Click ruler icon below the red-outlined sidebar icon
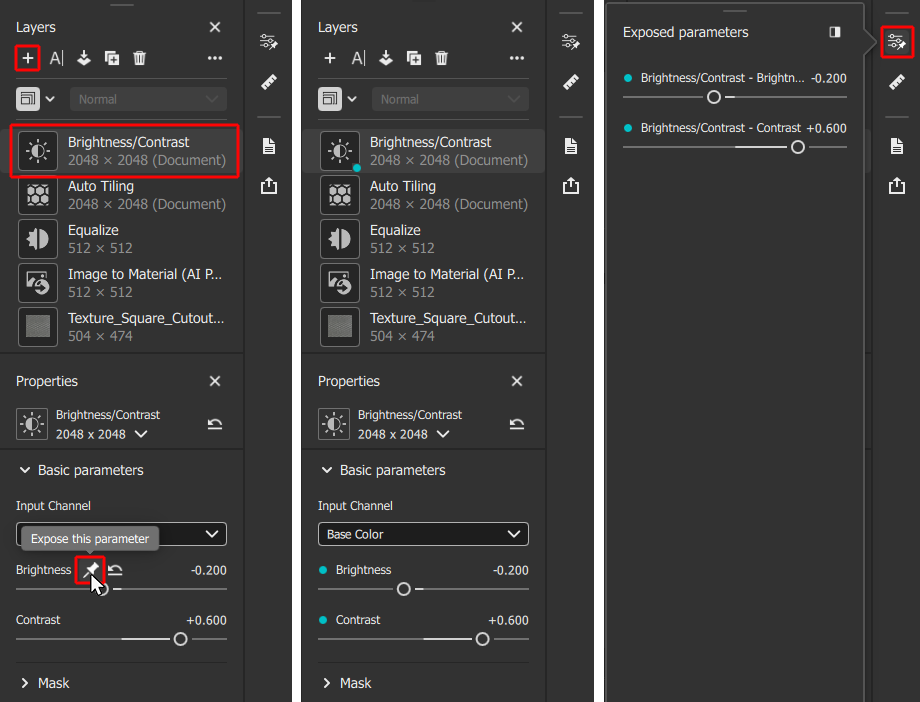 tap(897, 82)
